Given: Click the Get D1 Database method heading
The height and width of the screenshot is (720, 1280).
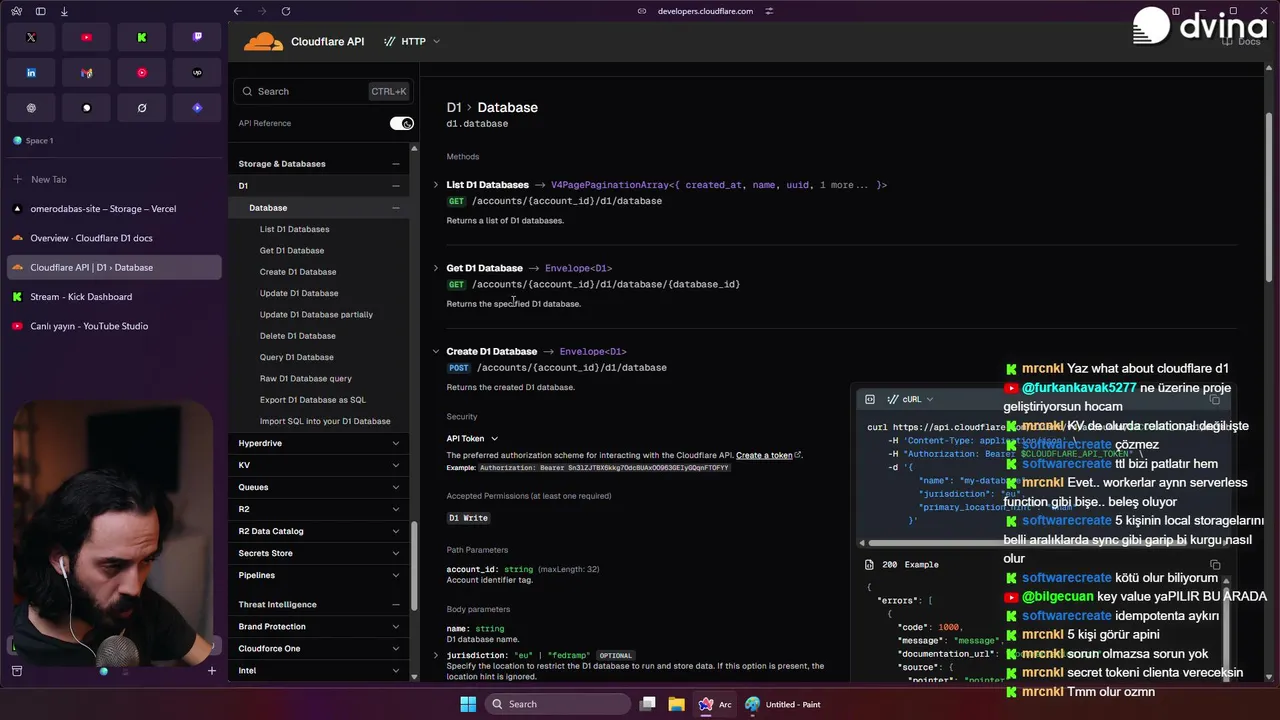Looking at the screenshot, I should [x=484, y=268].
